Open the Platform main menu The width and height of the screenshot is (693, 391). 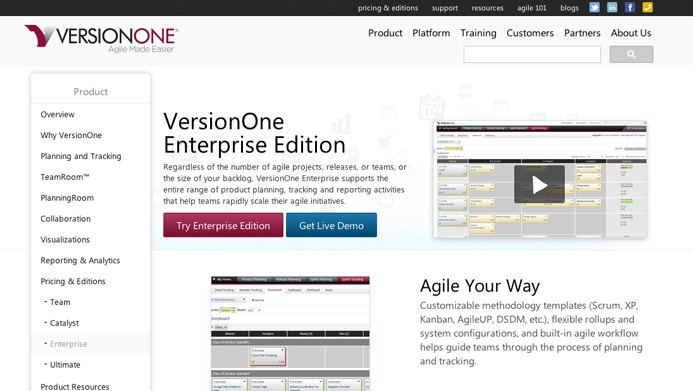point(431,33)
